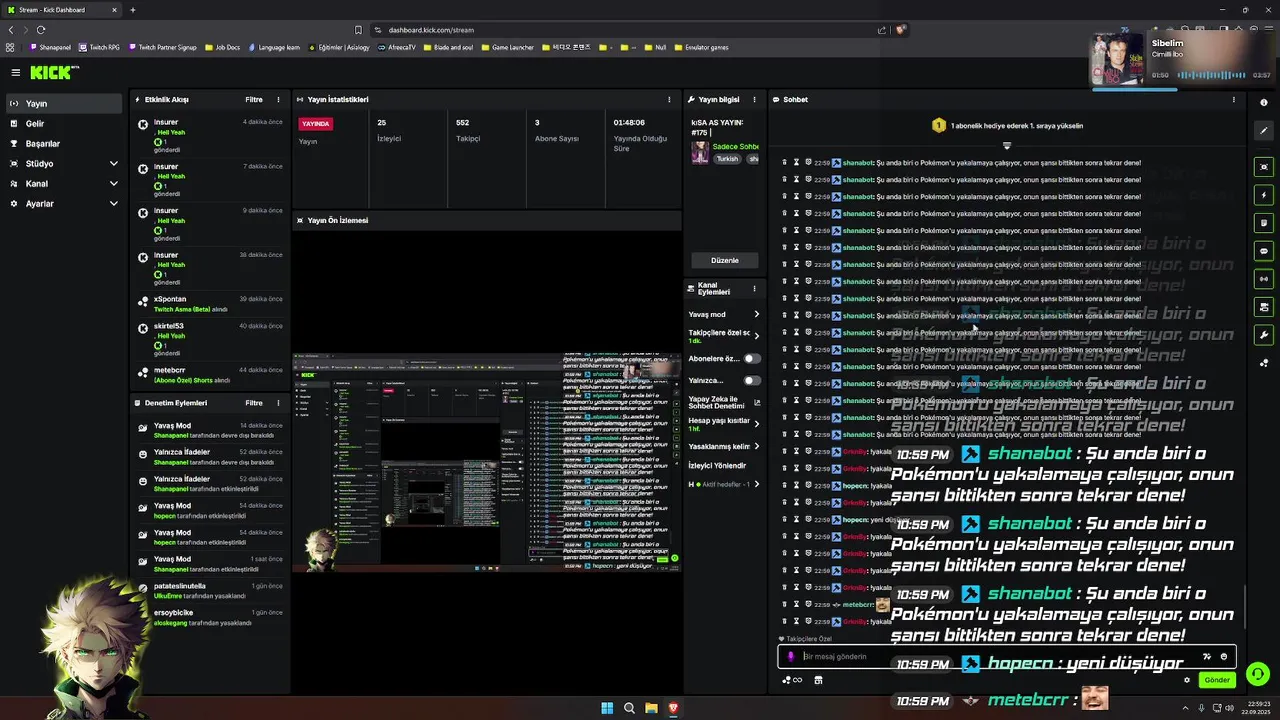Open the Yasaklanmış kelimeler arrow

[x=756, y=446]
